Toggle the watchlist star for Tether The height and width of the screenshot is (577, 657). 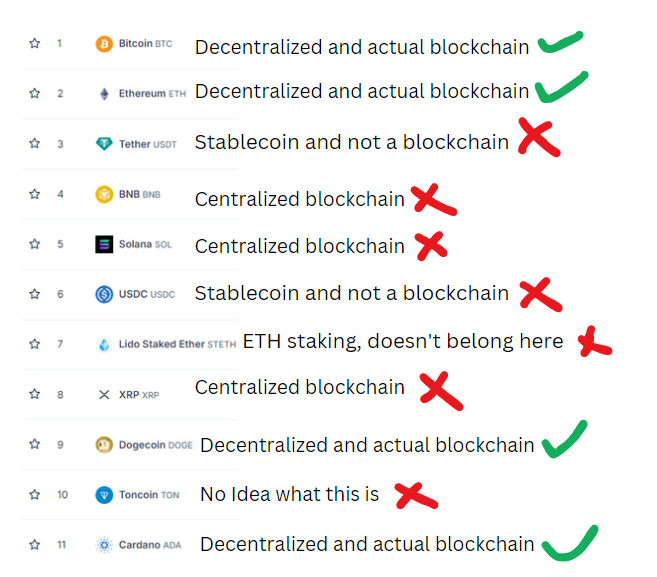35,143
